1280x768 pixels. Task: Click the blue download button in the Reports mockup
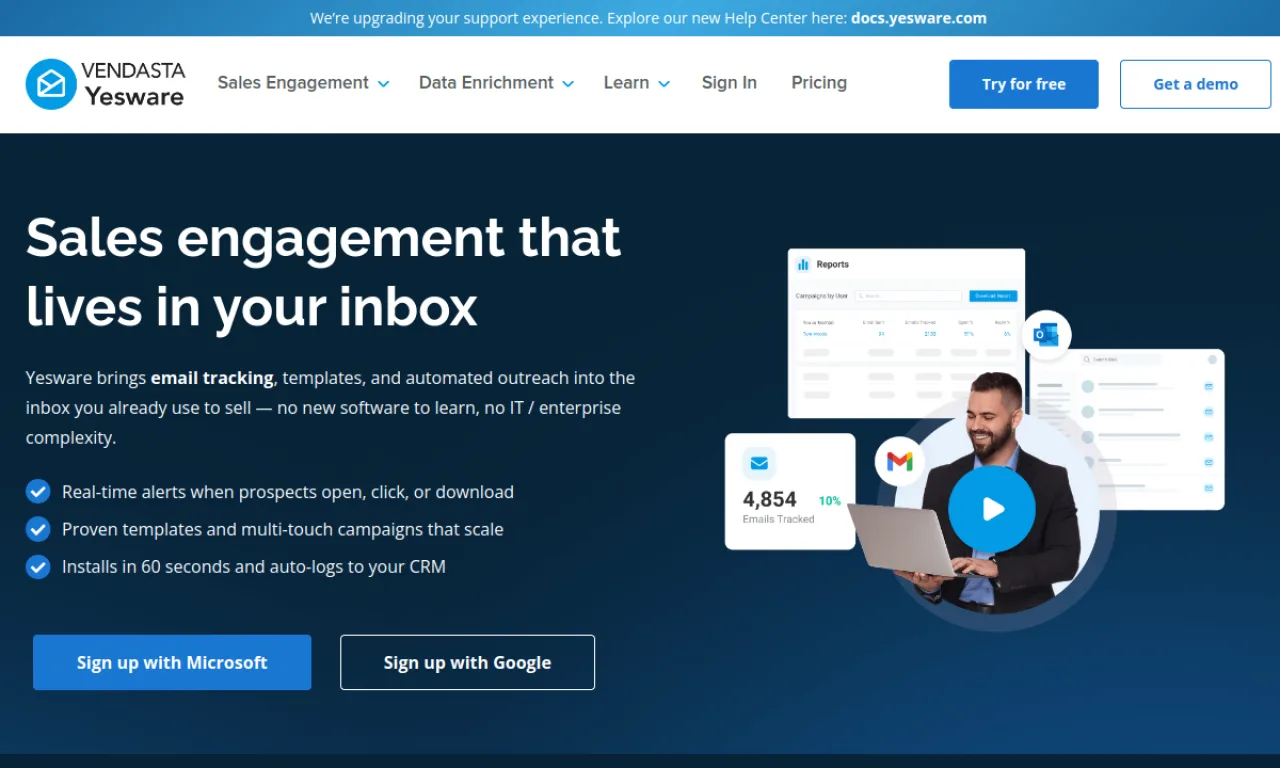point(993,296)
